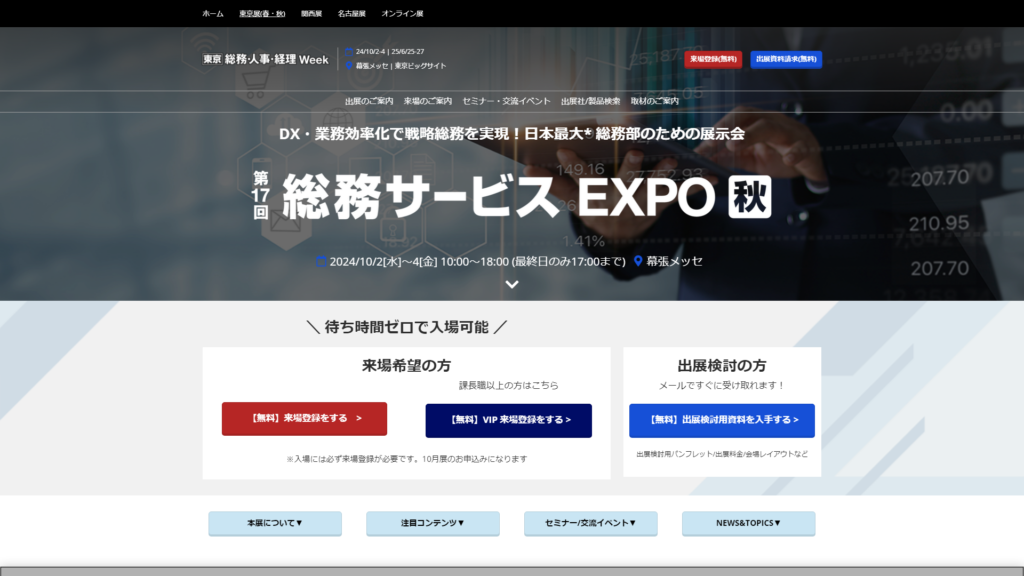Click the blue location pin before 幕張メッセ in banner
The height and width of the screenshot is (576, 1024).
click(638, 261)
